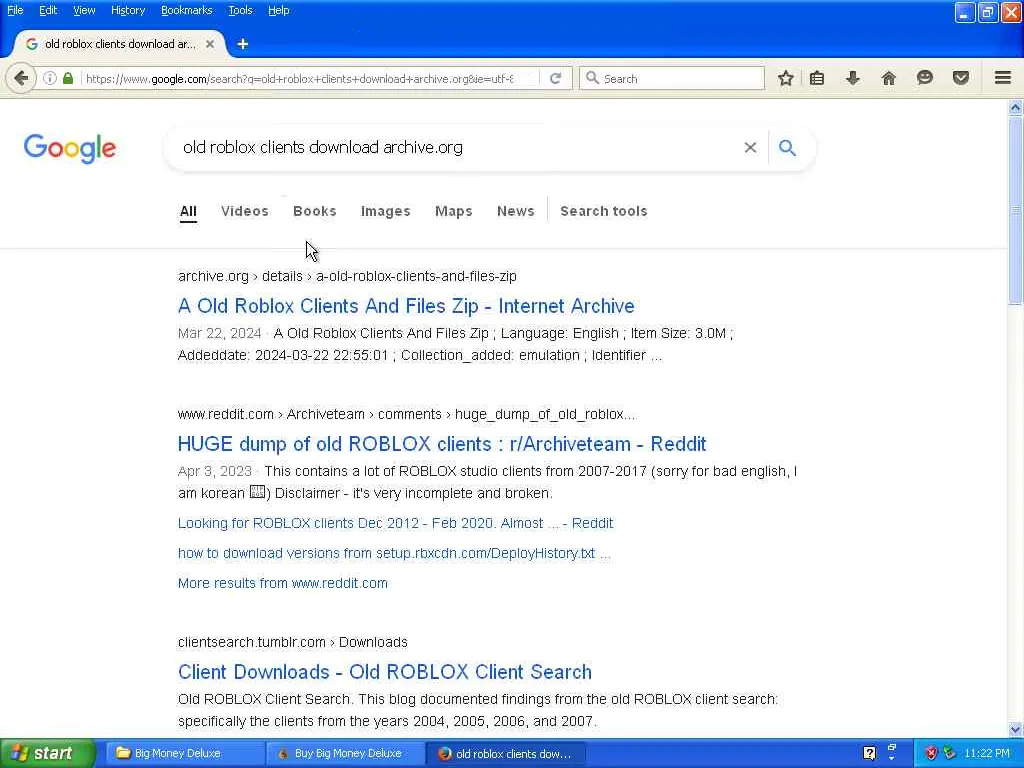1024x768 pixels.
Task: Open the setup.rbxcdn.com DeployHistory.txt link
Action: (394, 553)
